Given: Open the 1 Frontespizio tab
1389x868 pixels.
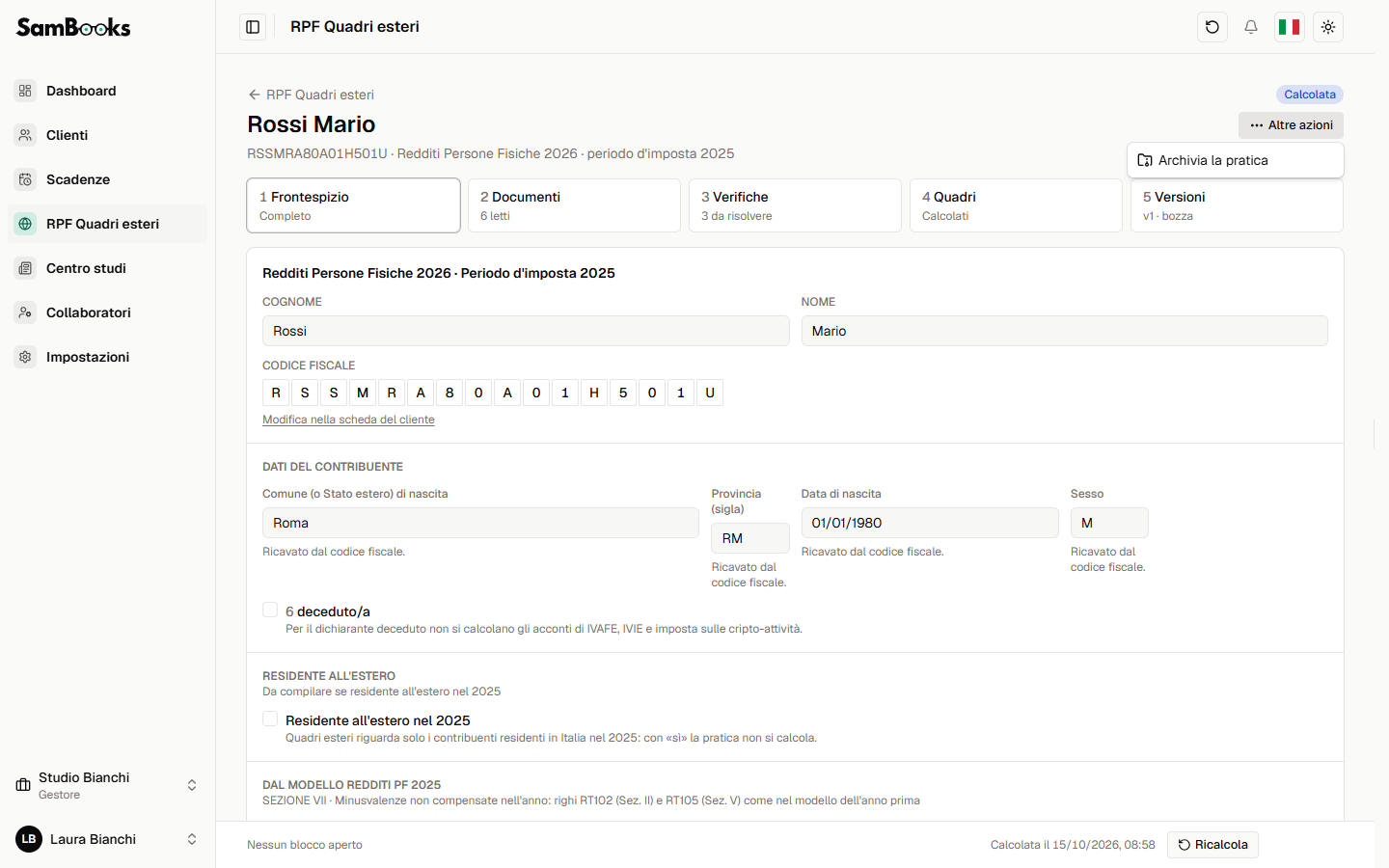Looking at the screenshot, I should (x=353, y=205).
